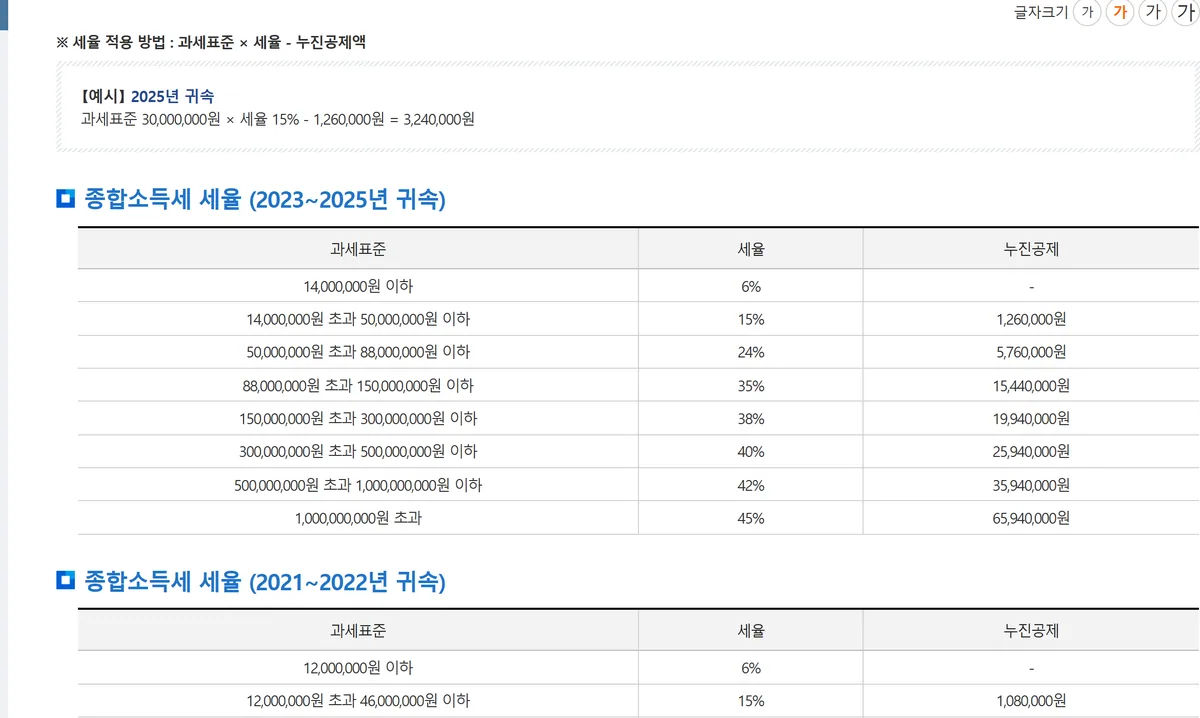Click '500,000,000원 초과 1,000,000,000원 이하' cell
The height and width of the screenshot is (718, 1200).
358,485
